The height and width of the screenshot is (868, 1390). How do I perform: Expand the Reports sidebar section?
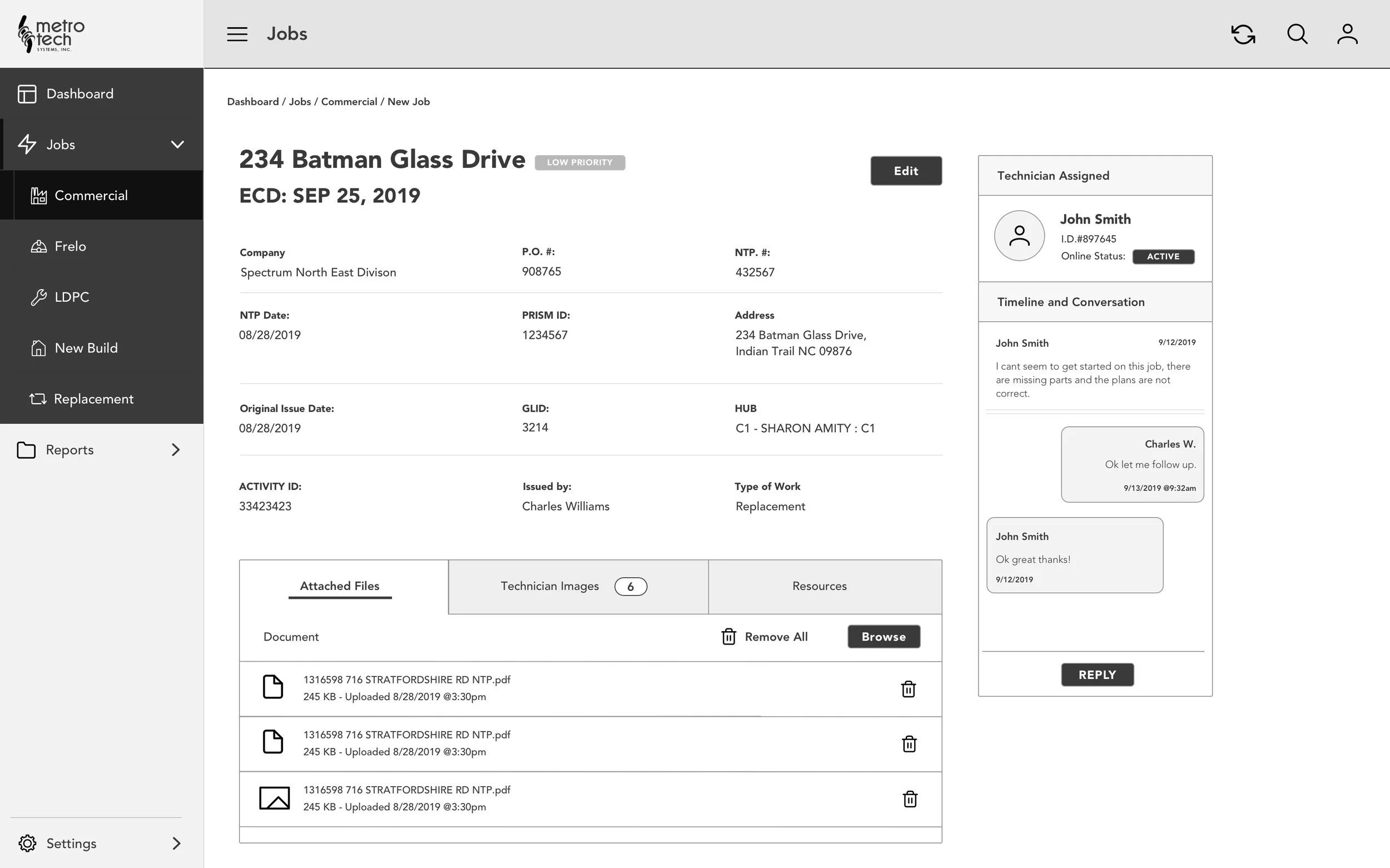click(x=176, y=449)
